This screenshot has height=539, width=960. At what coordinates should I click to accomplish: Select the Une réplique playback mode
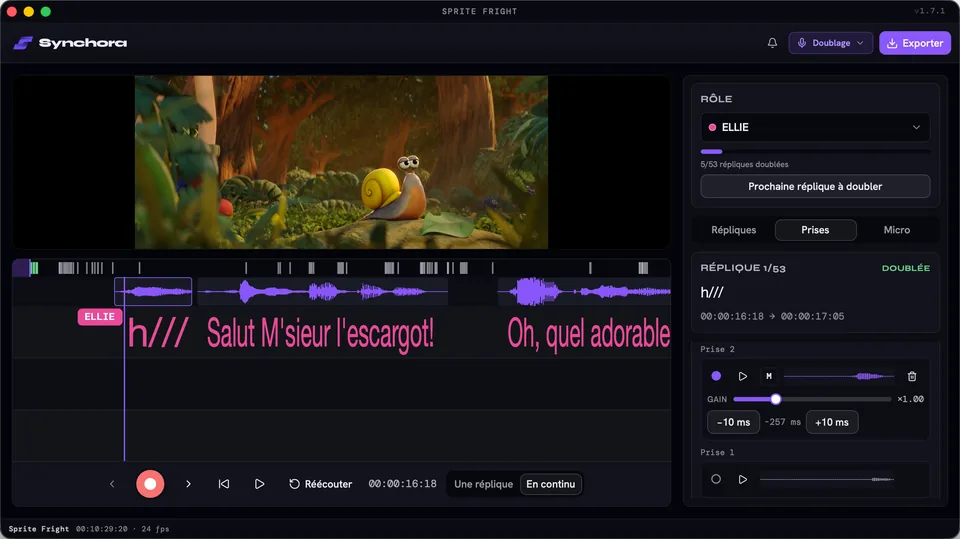[x=483, y=484]
